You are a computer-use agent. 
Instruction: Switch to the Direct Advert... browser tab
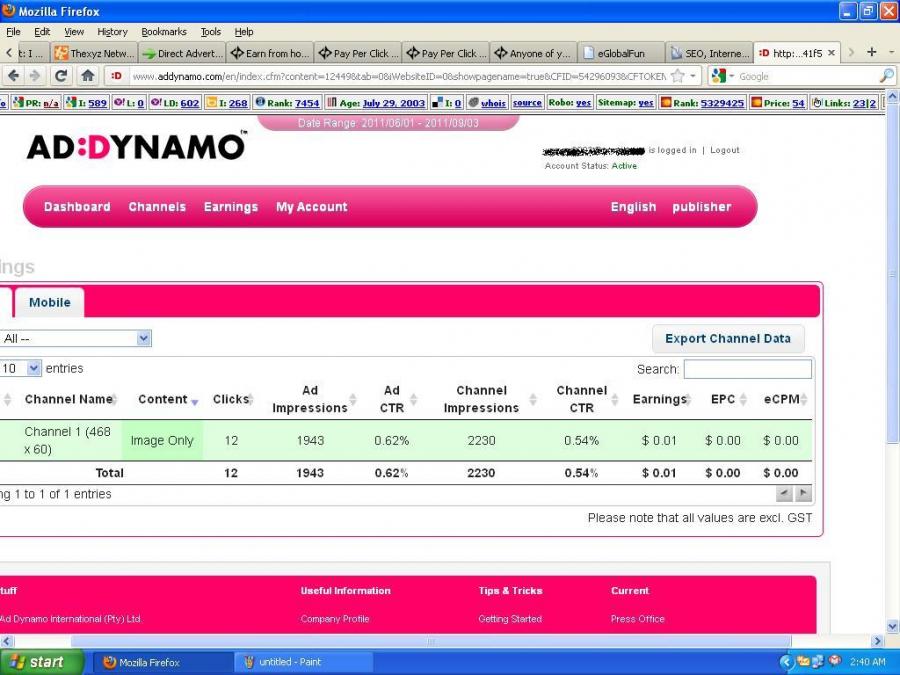[x=182, y=53]
